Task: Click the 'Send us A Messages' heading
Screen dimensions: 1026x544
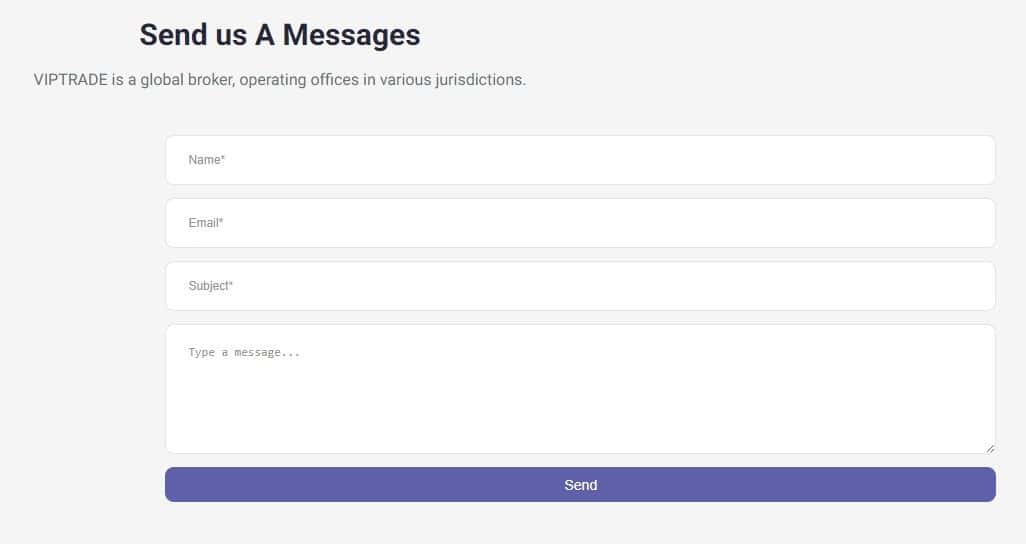Action: [x=280, y=35]
